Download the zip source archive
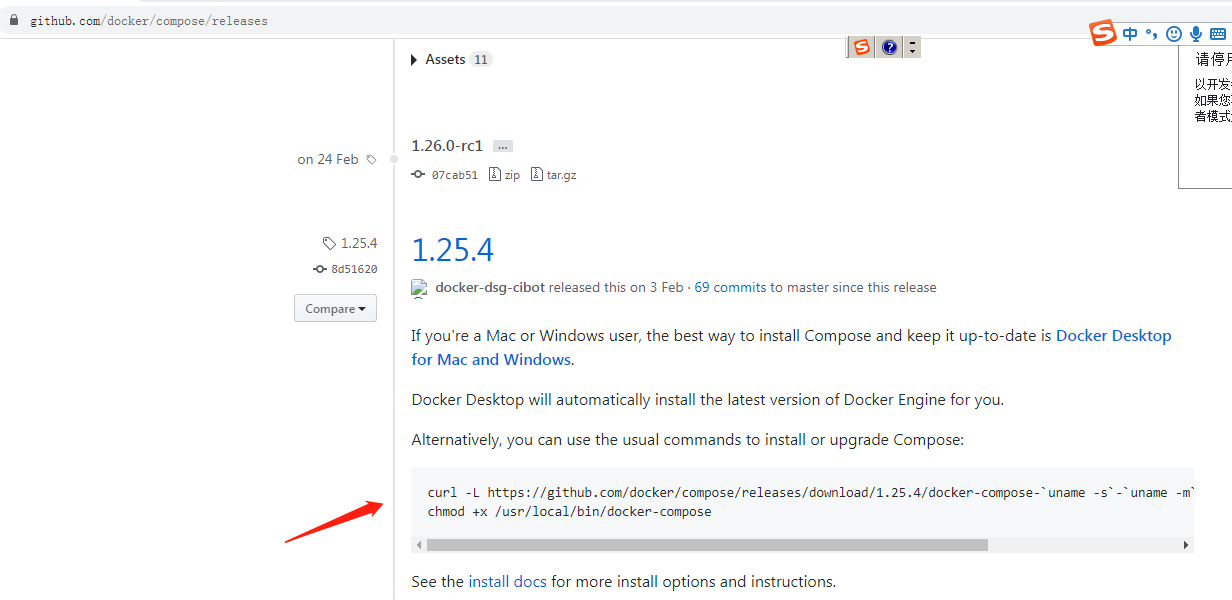 click(505, 175)
